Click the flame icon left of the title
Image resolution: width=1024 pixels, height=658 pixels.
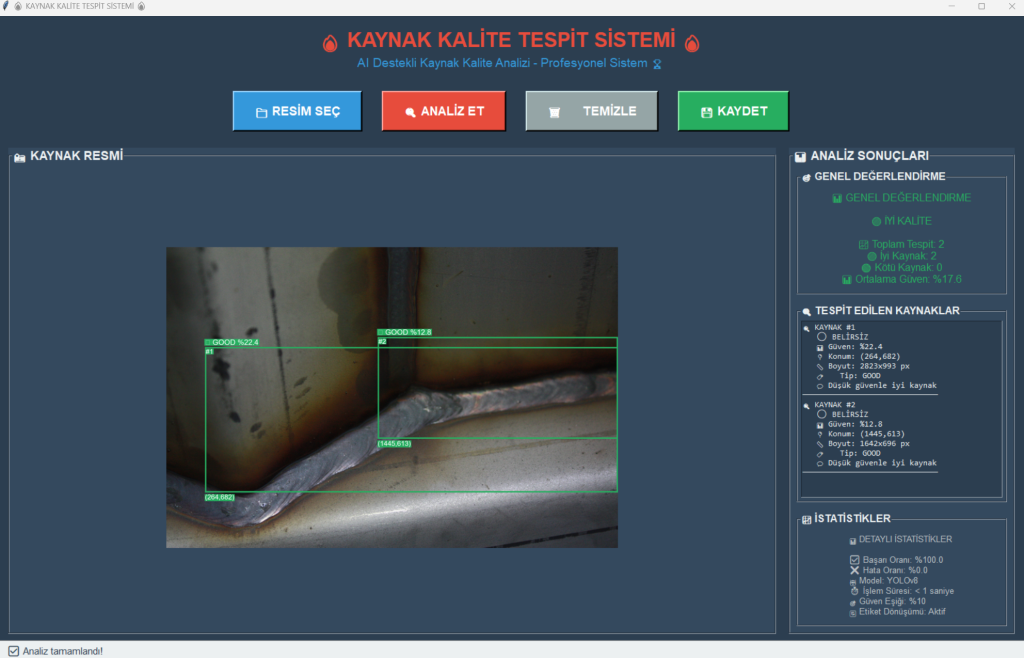pos(330,43)
